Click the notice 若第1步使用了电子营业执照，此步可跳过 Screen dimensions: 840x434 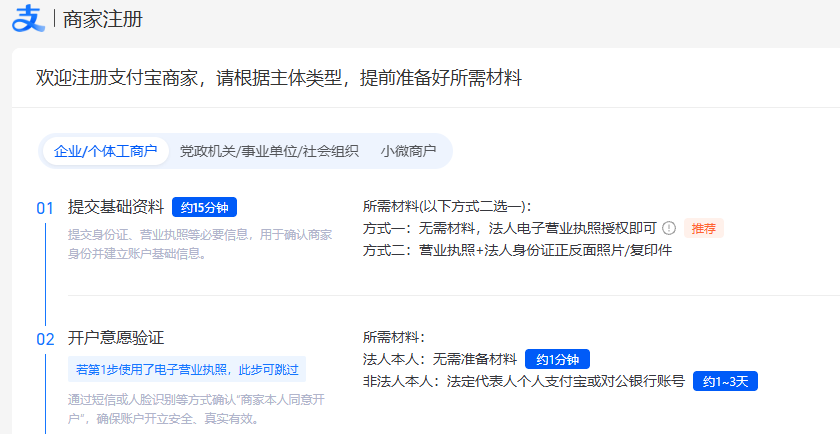[187, 369]
